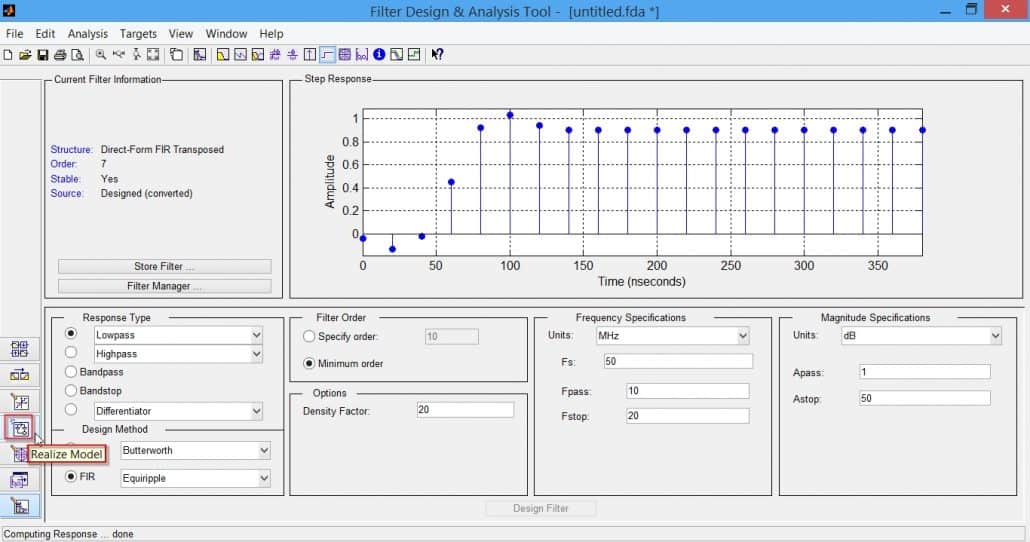Click the Fstop input field
The height and width of the screenshot is (542, 1030).
click(688, 416)
